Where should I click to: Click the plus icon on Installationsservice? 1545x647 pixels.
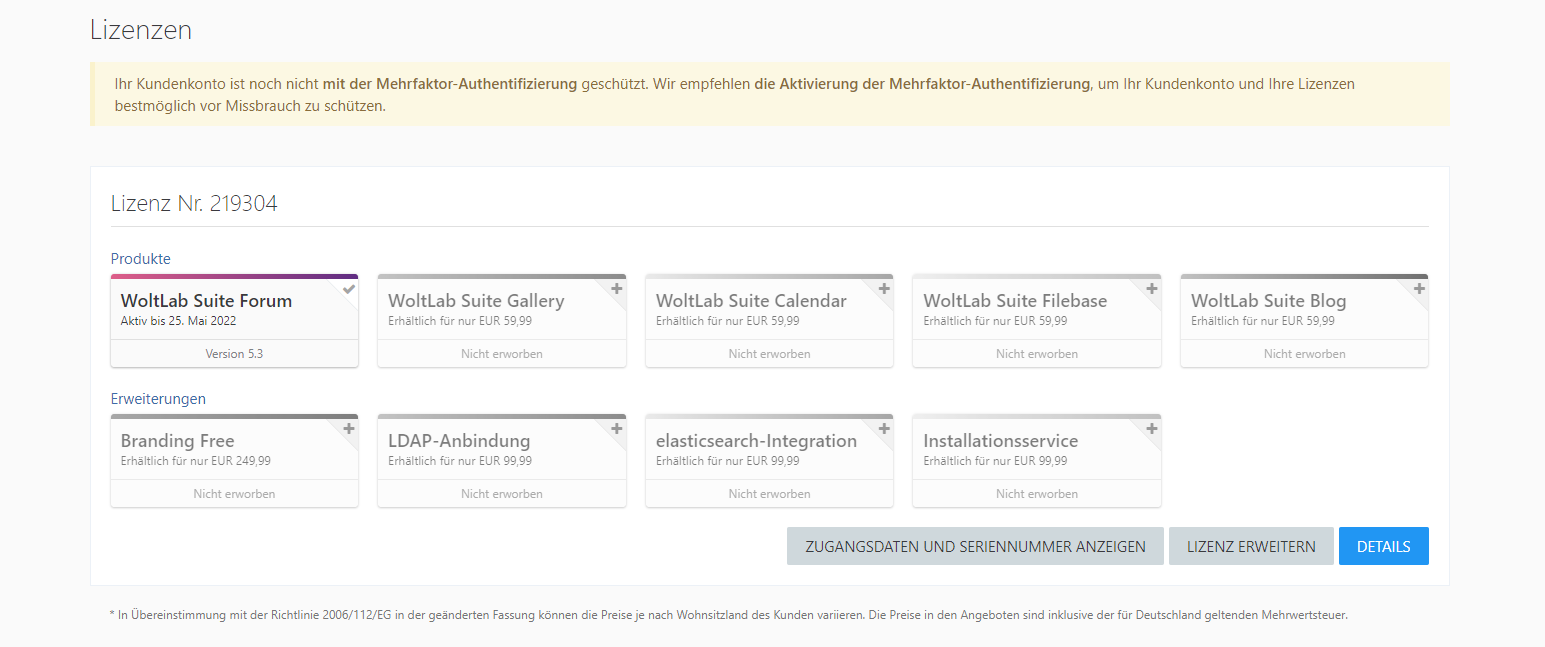1151,429
